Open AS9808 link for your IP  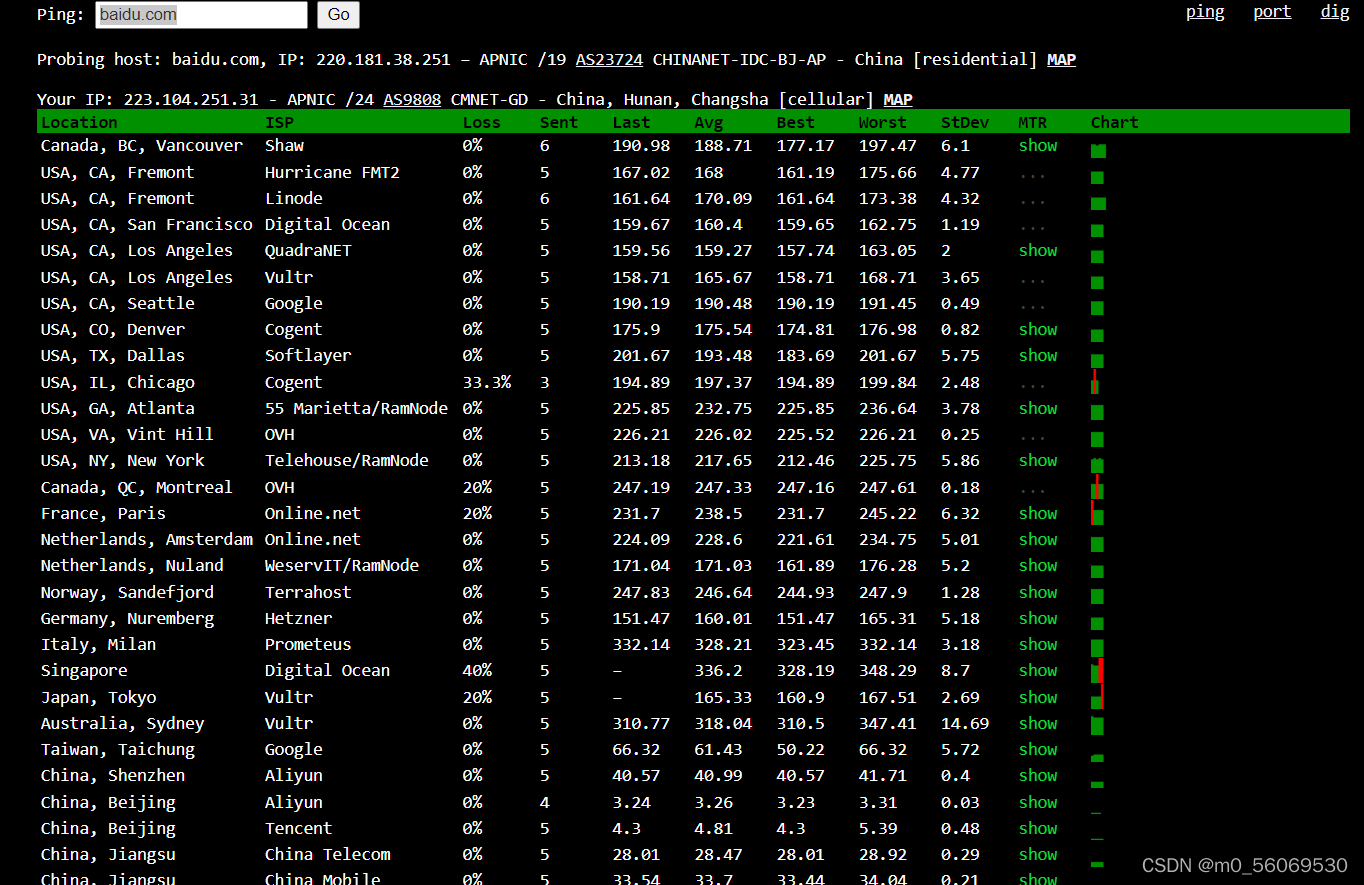[x=412, y=99]
